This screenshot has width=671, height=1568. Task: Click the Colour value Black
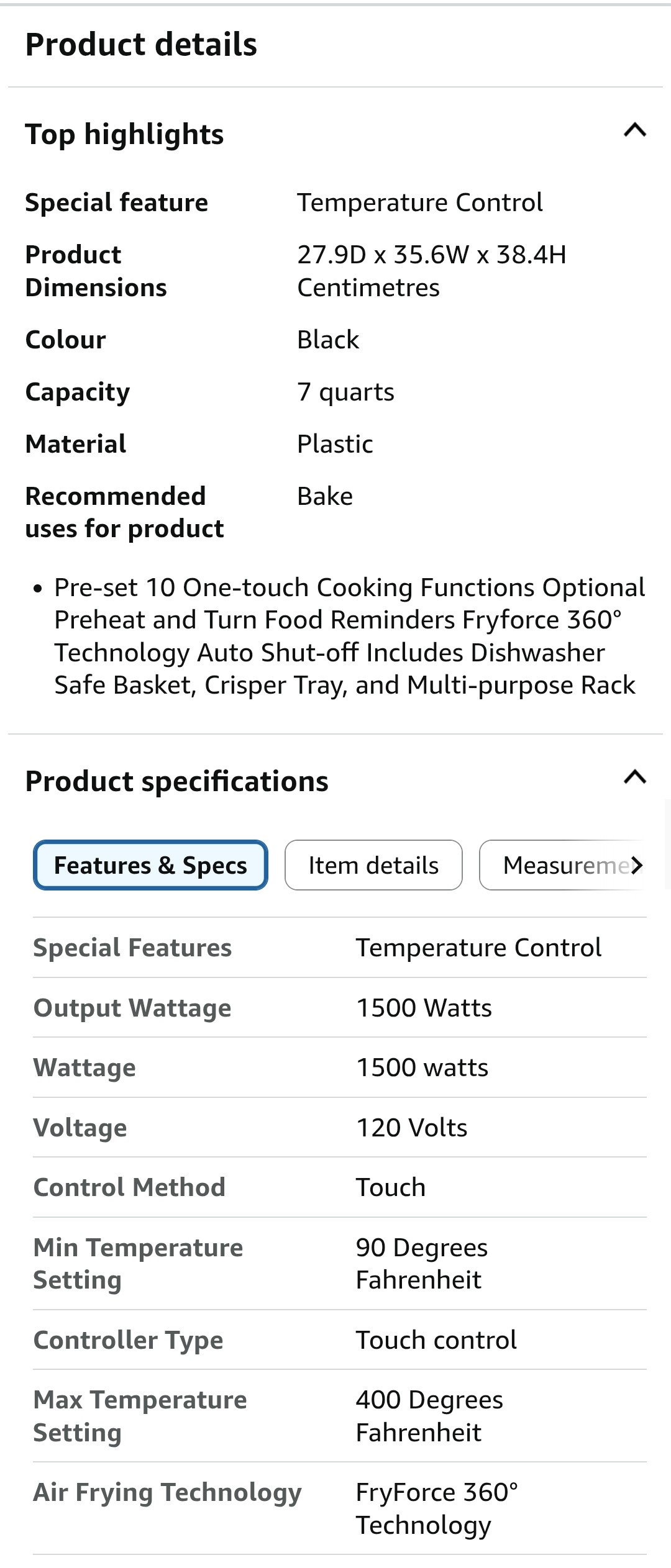pos(328,340)
